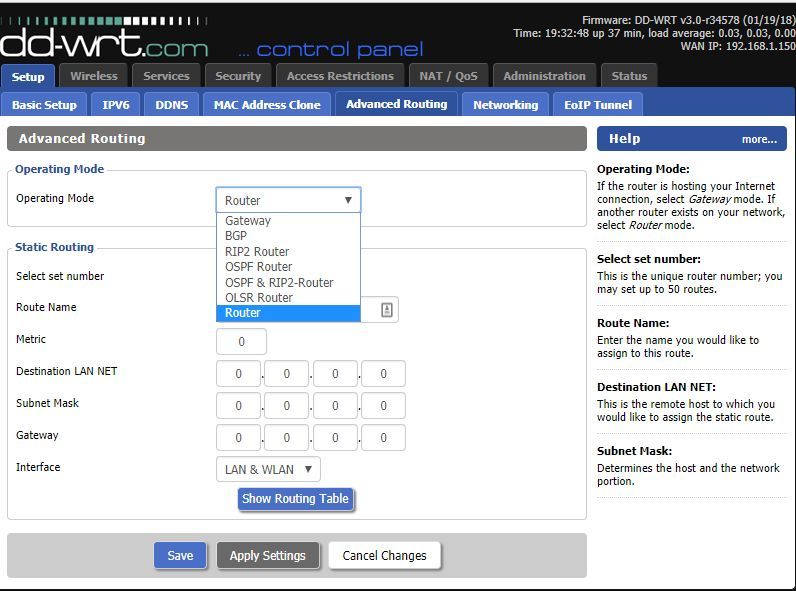
Task: Click the Select set number: help heading
Action: click(x=649, y=259)
